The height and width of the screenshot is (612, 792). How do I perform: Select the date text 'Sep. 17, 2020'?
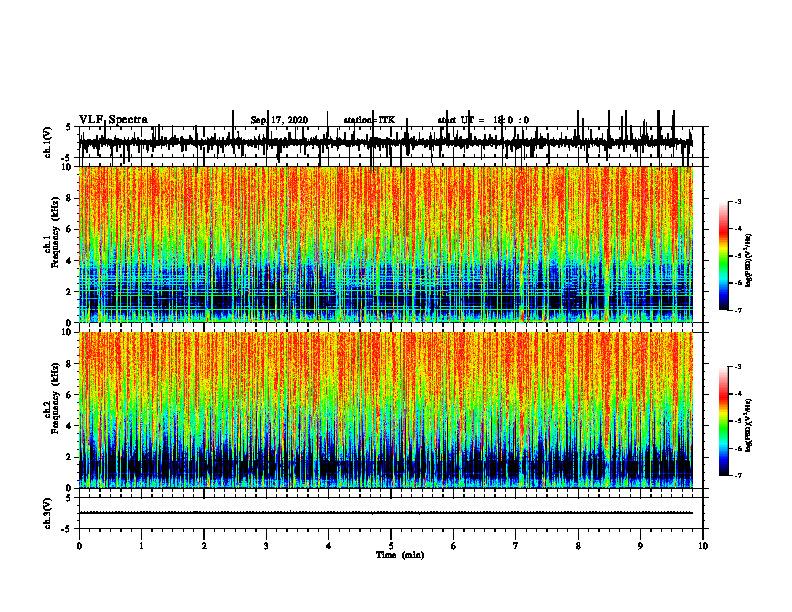coord(279,120)
